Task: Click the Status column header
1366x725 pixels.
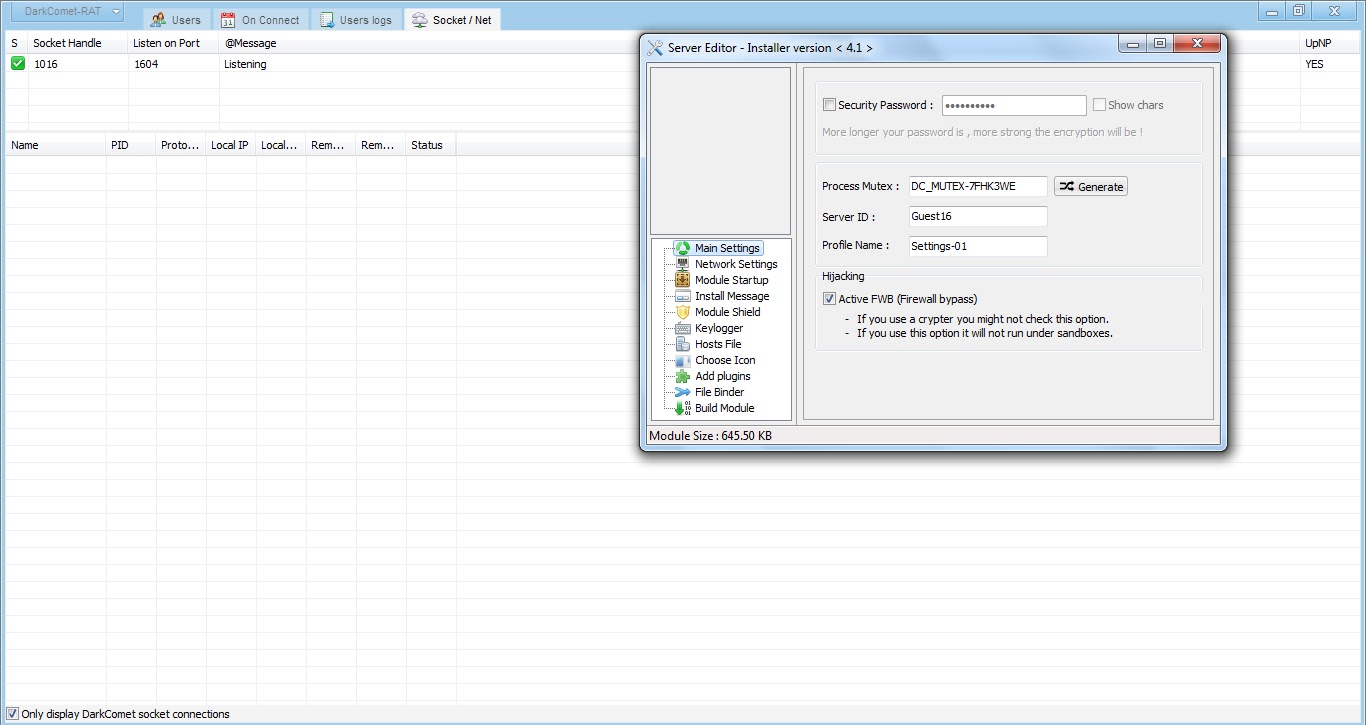Action: click(431, 145)
